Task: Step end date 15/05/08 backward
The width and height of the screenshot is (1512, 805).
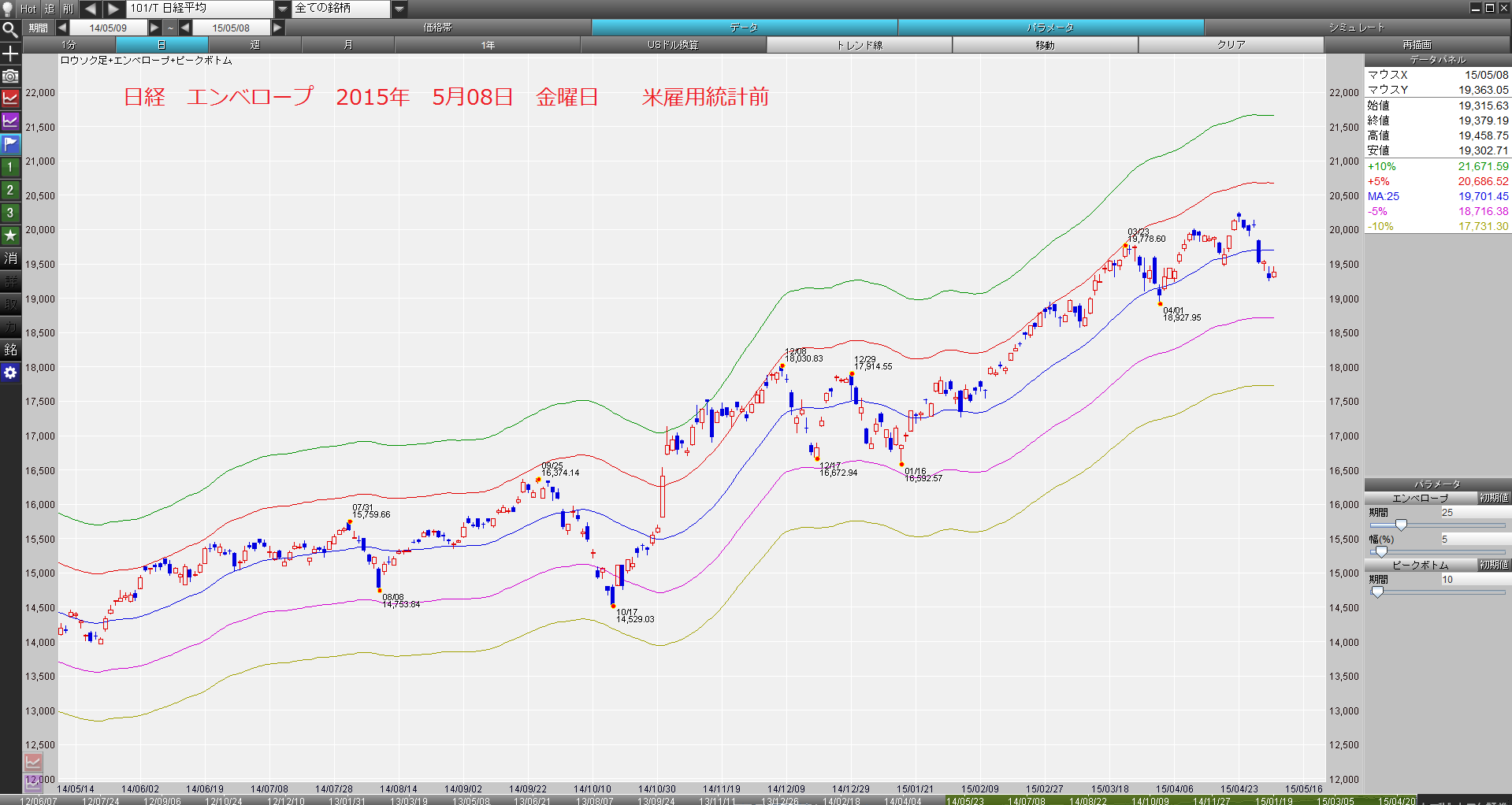Action: click(x=185, y=28)
